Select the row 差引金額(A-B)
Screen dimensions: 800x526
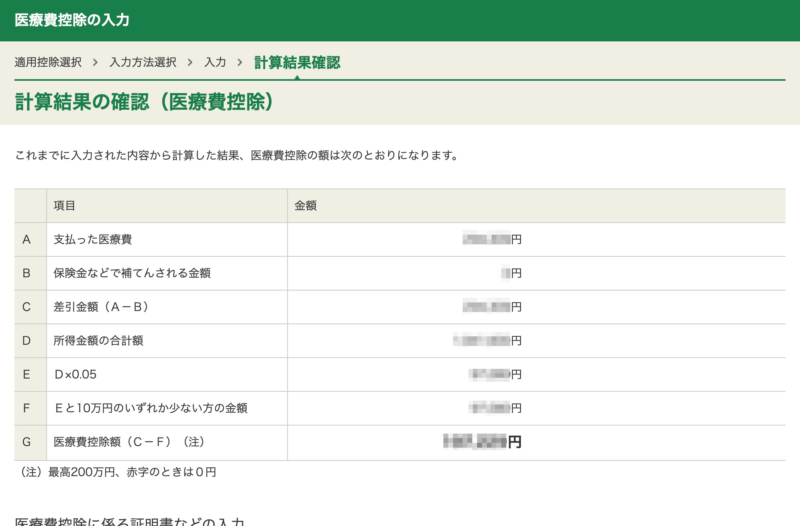399,307
